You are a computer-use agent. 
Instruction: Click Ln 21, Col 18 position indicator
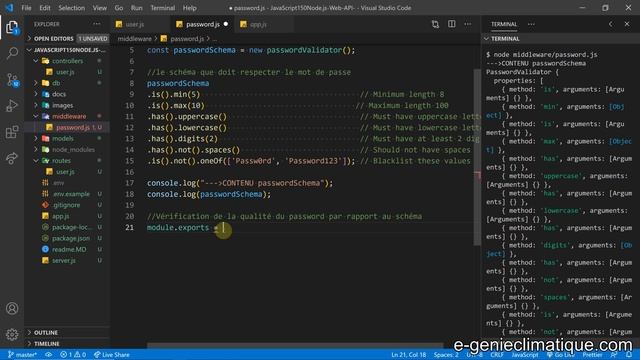[x=409, y=355]
